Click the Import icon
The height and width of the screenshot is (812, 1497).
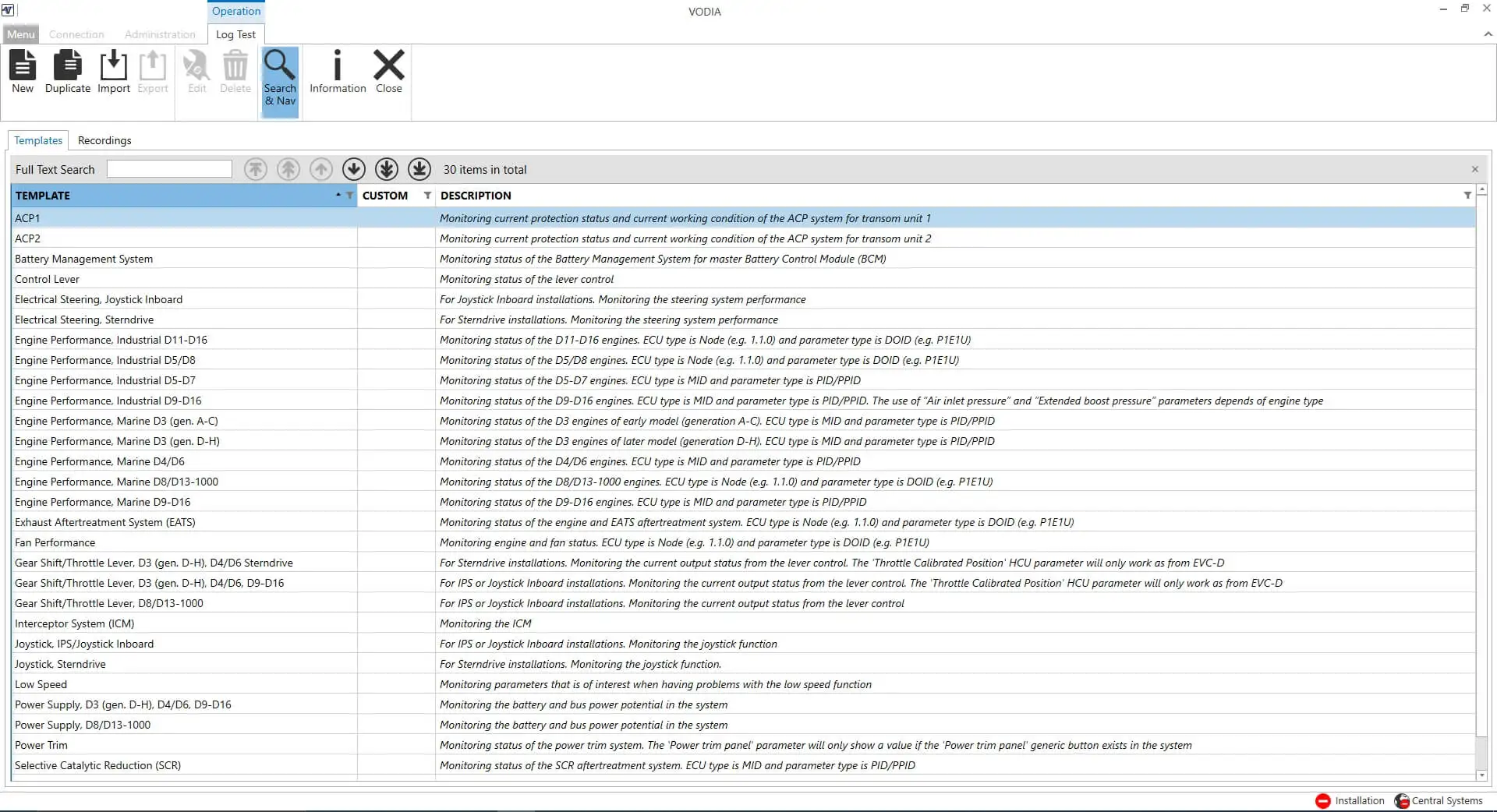114,72
